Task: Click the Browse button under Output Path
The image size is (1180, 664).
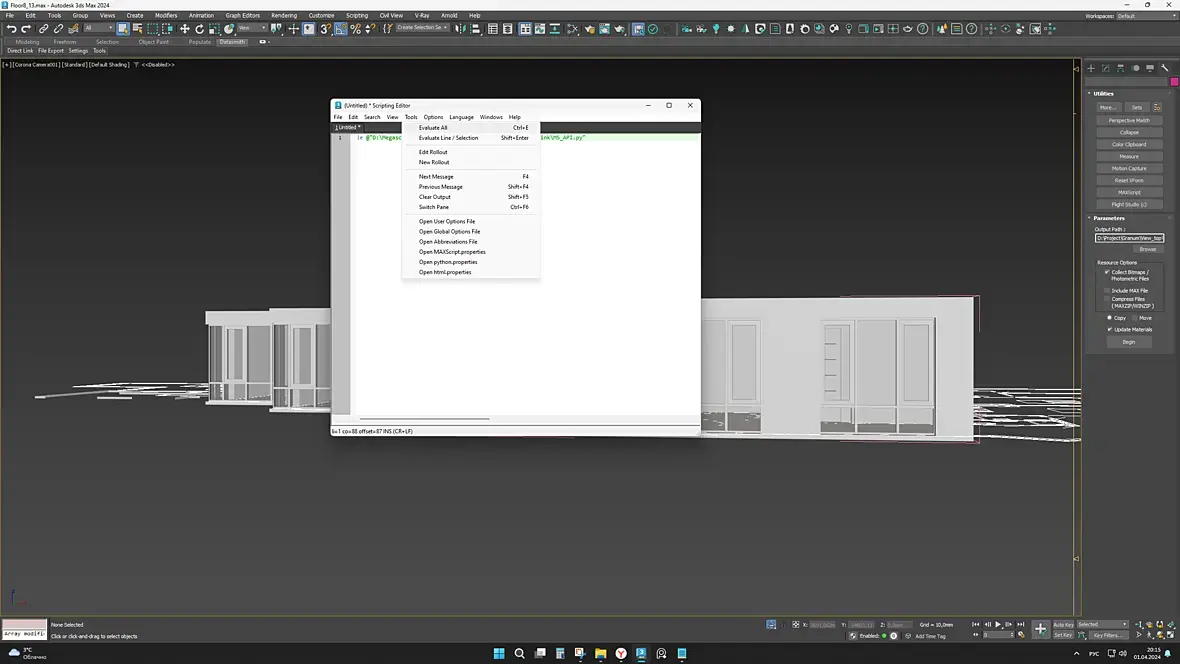Action: pyautogui.click(x=1147, y=249)
